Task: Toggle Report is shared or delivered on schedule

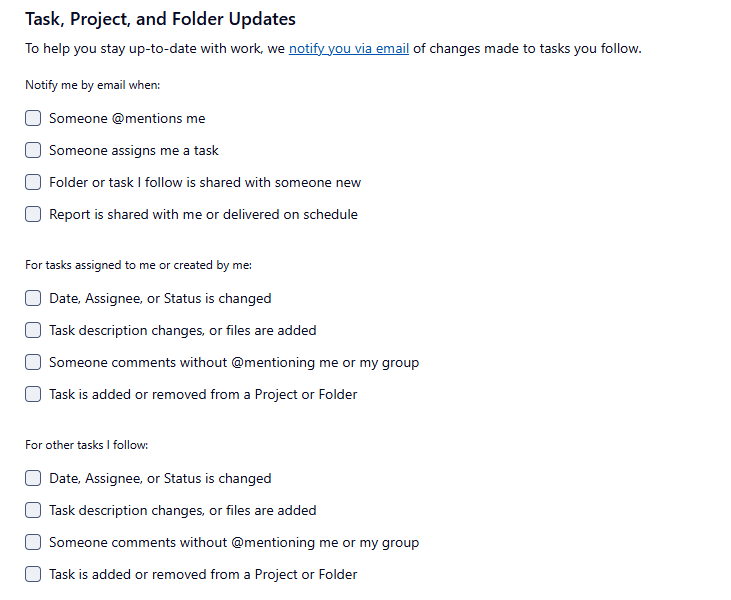Action: 33,214
